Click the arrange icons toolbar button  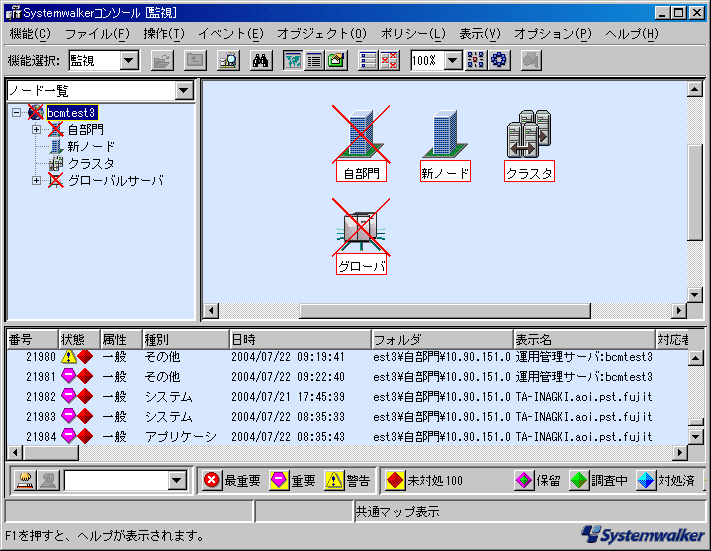[475, 60]
